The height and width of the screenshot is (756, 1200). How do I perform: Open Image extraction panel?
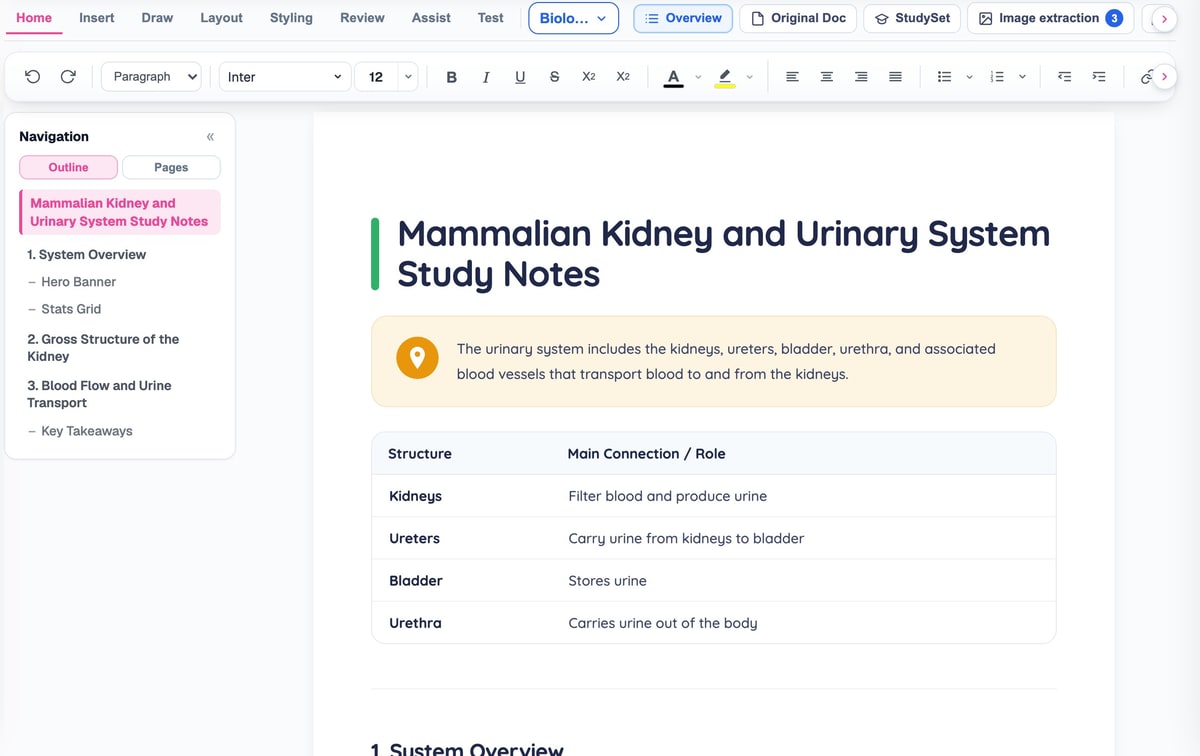pos(1050,18)
